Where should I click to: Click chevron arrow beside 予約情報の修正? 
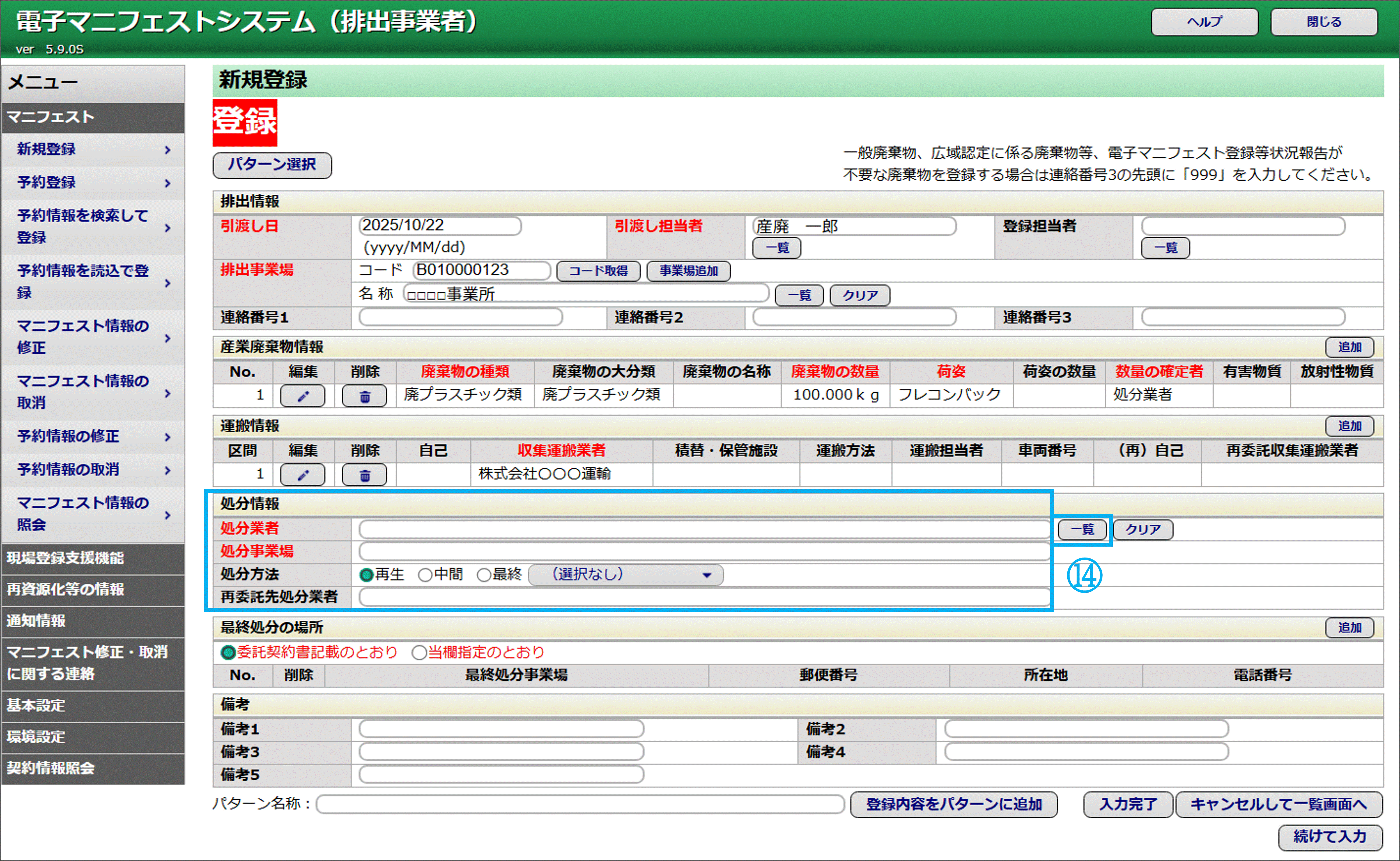(167, 437)
